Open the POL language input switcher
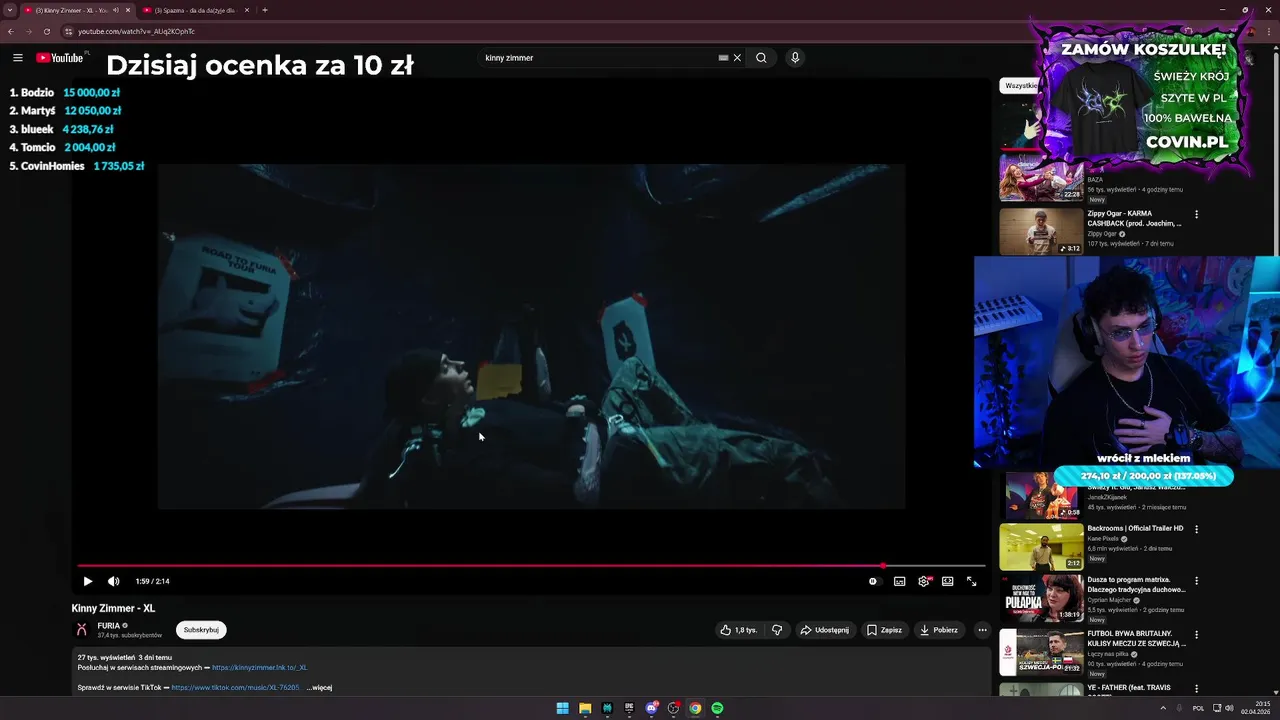 point(1198,708)
